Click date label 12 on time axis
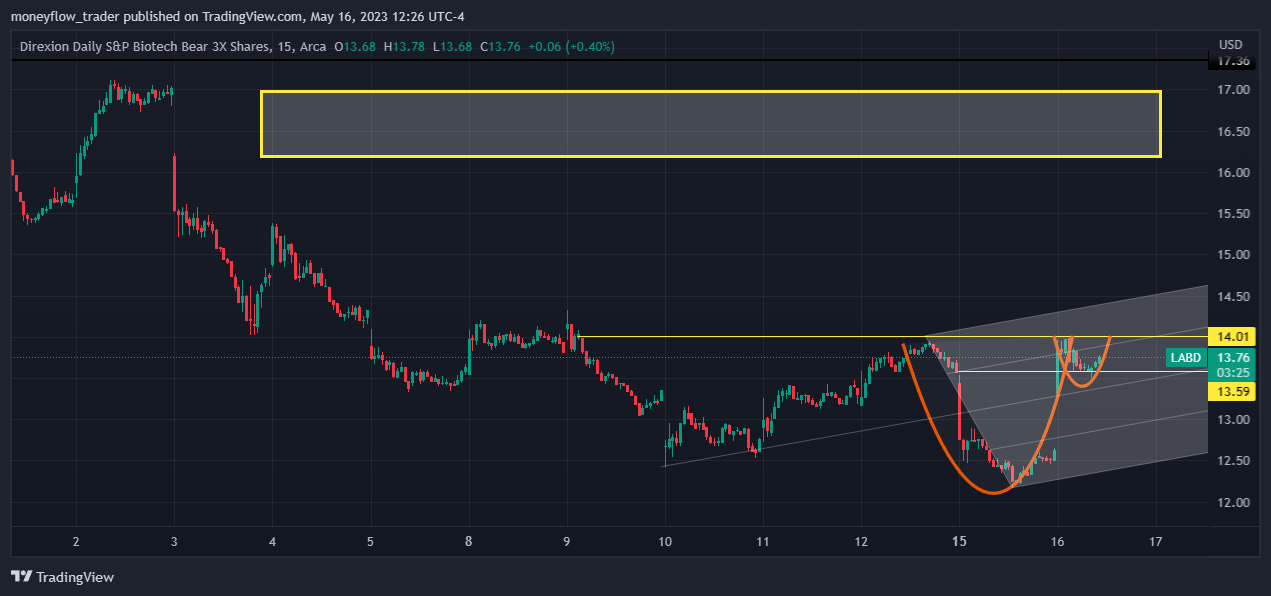This screenshot has height=596, width=1271. tap(861, 541)
